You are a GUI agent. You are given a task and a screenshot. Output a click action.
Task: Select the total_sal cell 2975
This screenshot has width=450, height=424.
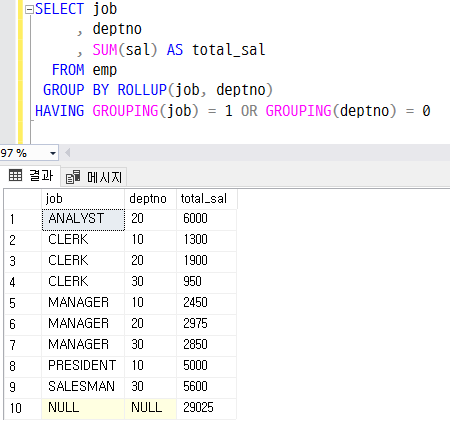(x=206, y=324)
